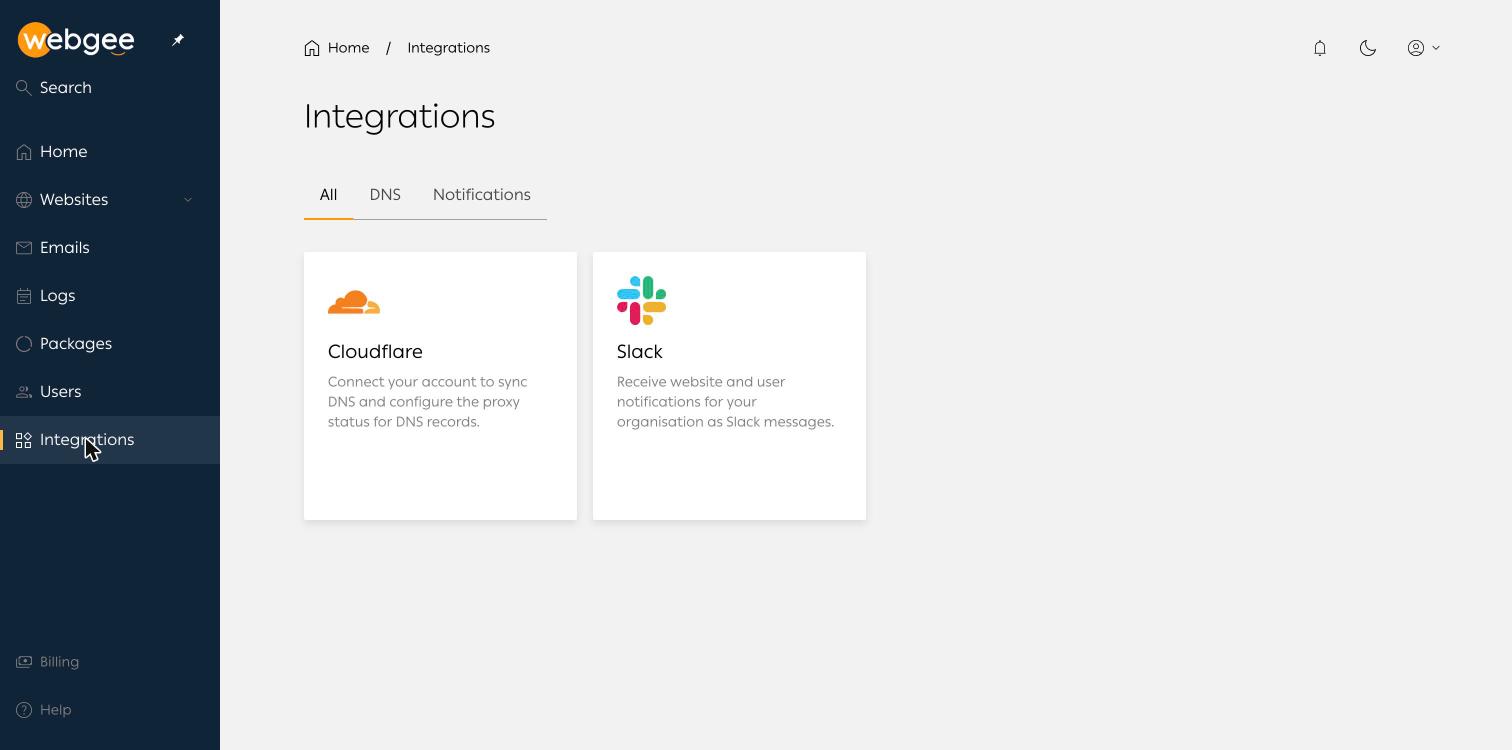
Task: Select Integrations in the sidebar
Action: (x=110, y=440)
